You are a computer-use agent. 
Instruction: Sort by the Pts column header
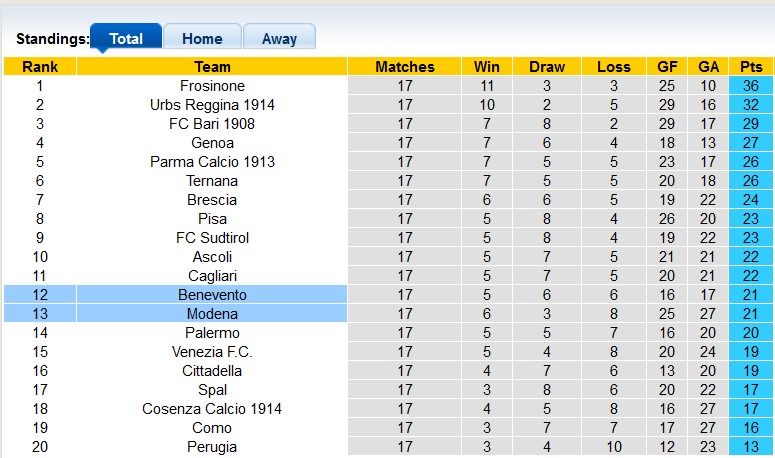point(751,67)
